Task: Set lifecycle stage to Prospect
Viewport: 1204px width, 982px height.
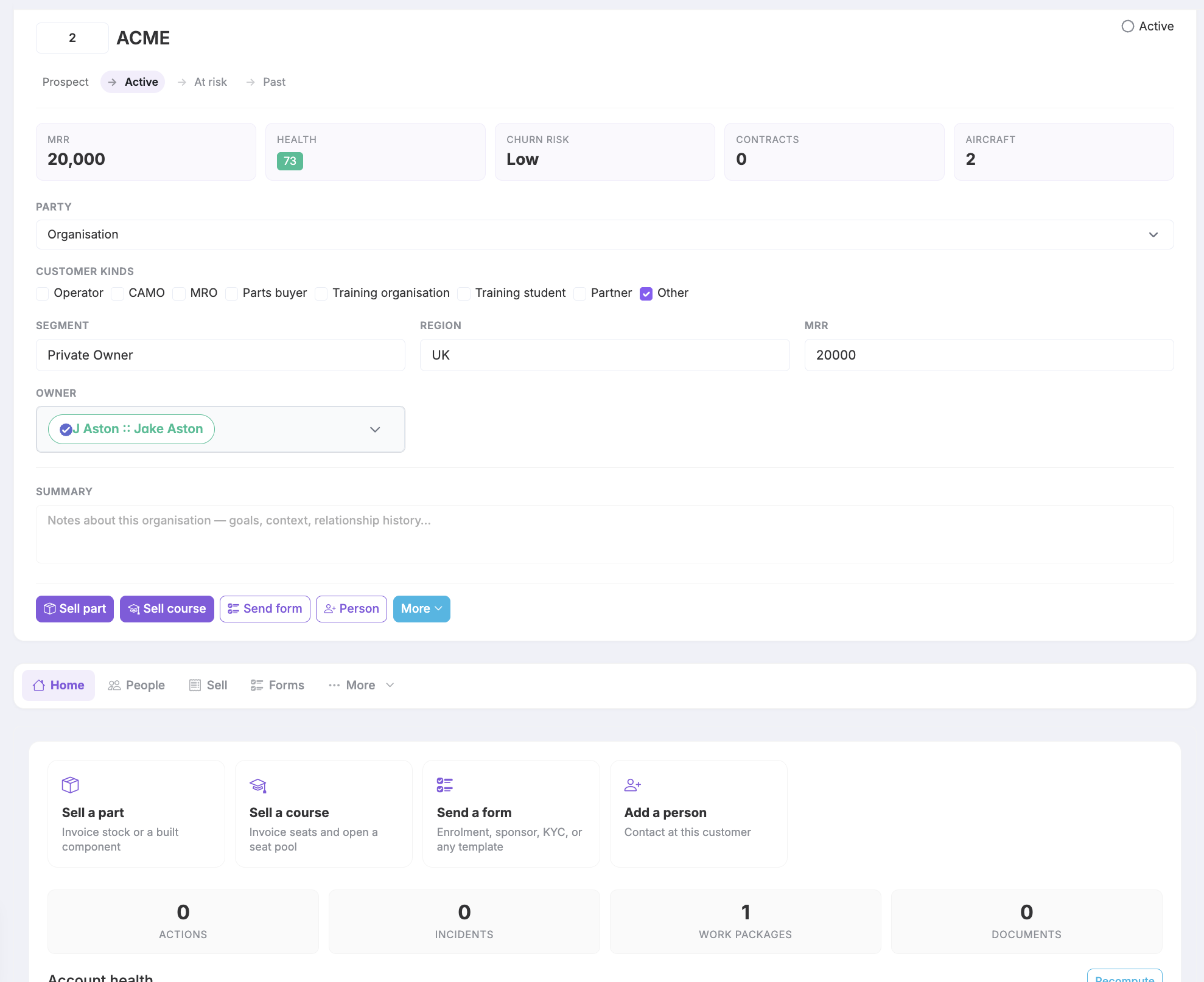Action: click(x=65, y=82)
